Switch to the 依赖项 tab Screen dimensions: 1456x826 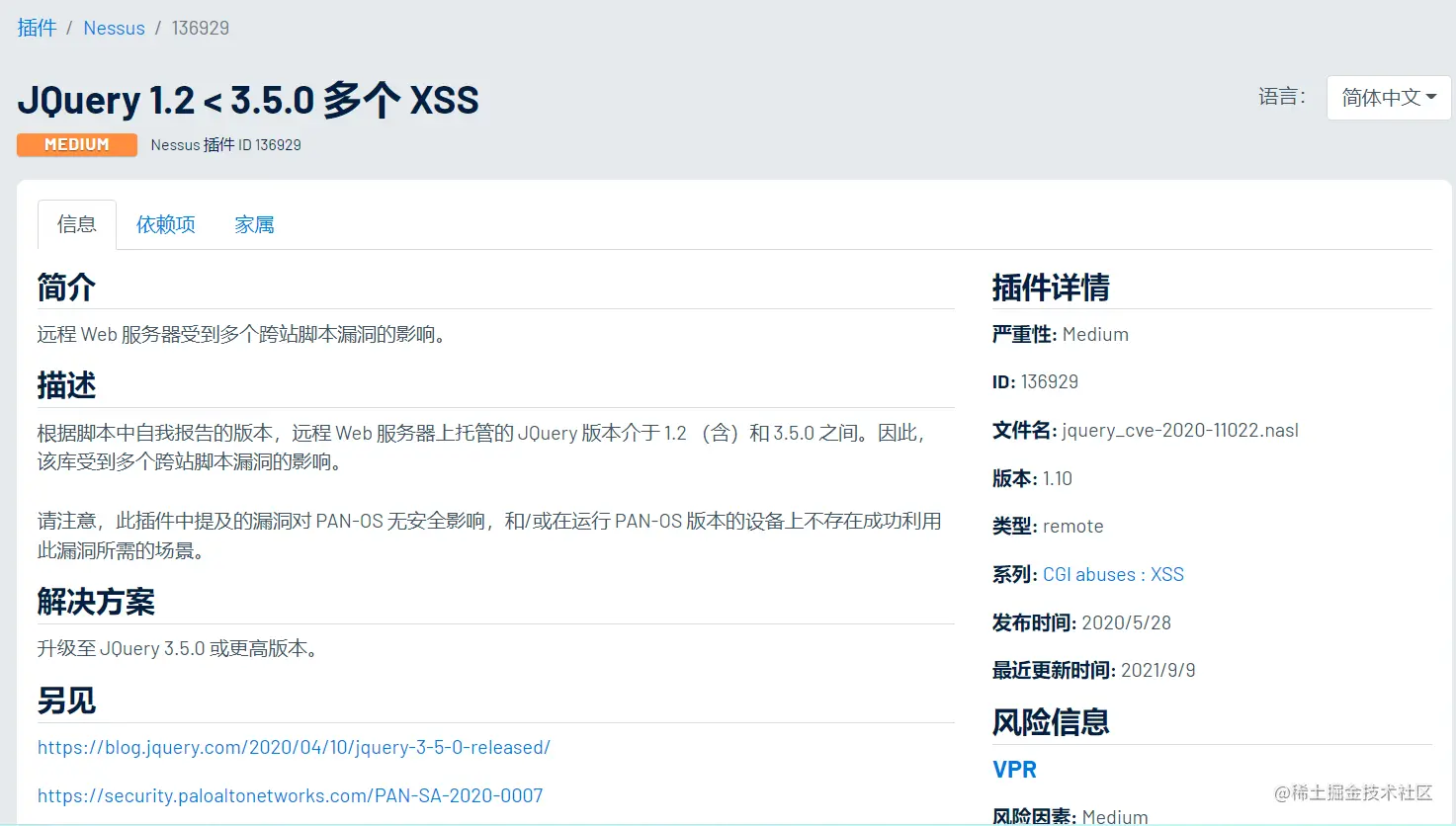(166, 224)
